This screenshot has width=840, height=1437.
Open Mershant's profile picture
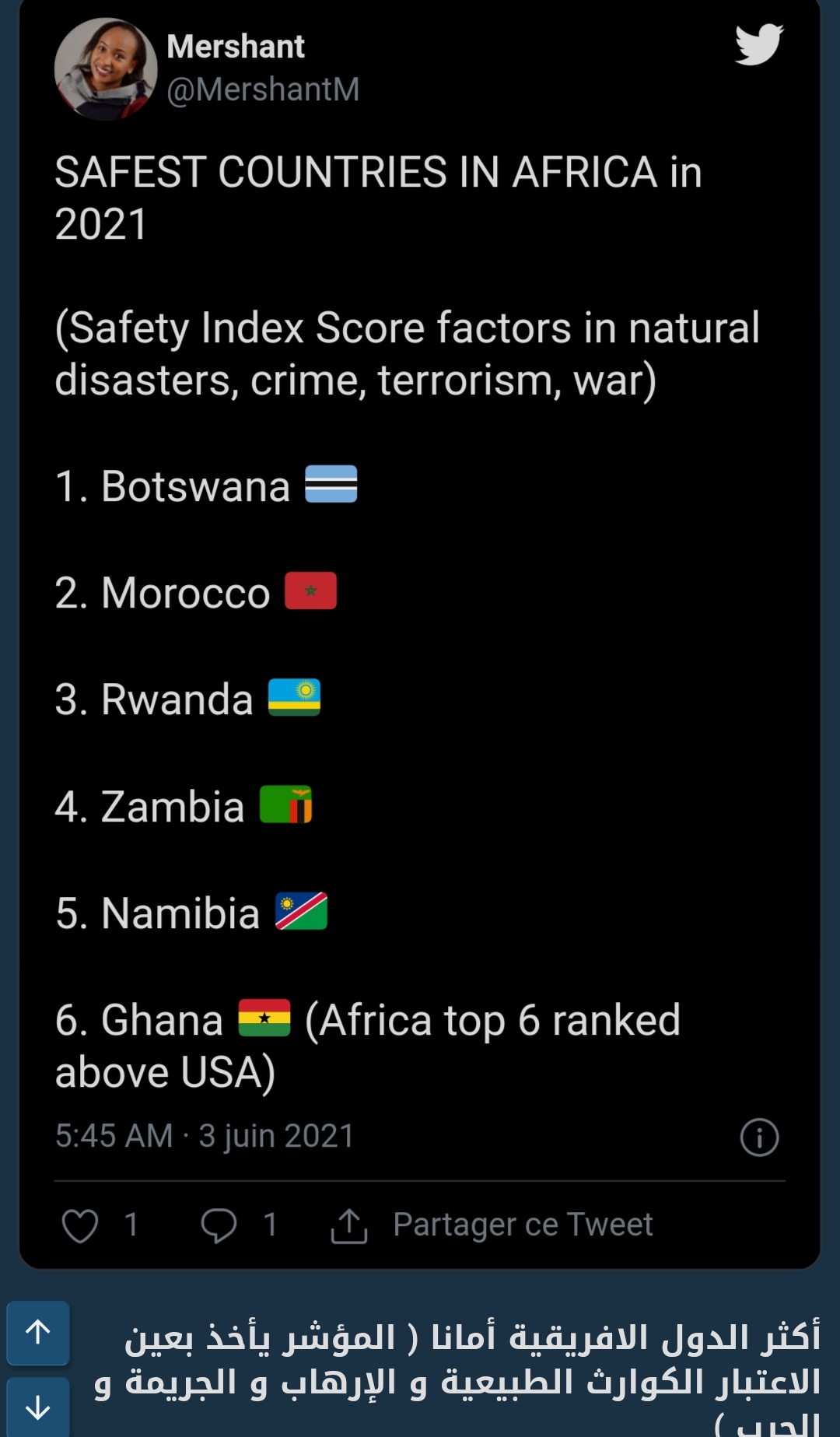click(106, 68)
